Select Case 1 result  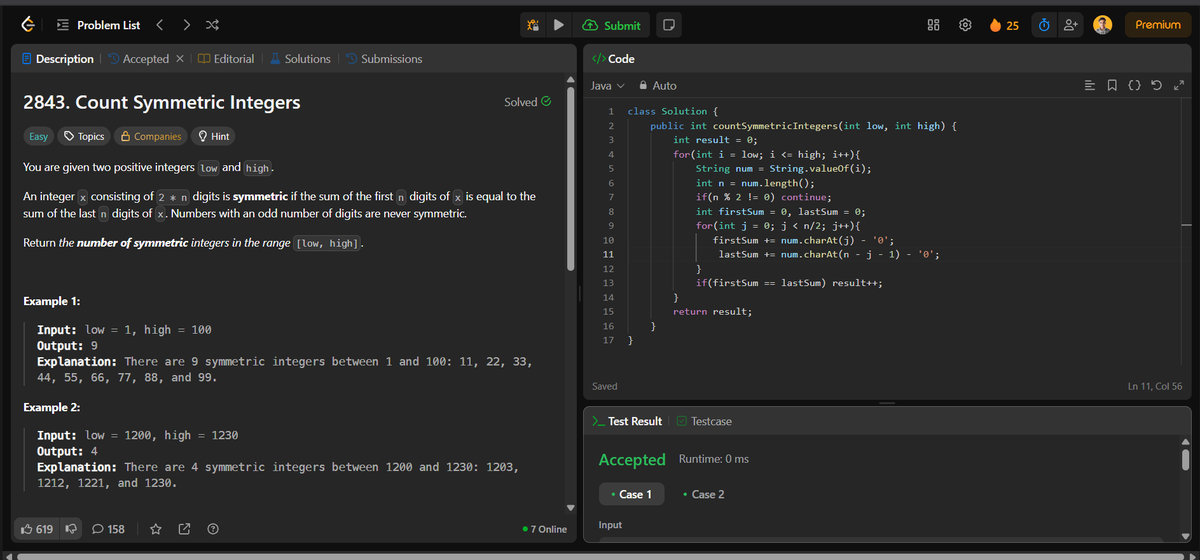(x=630, y=494)
